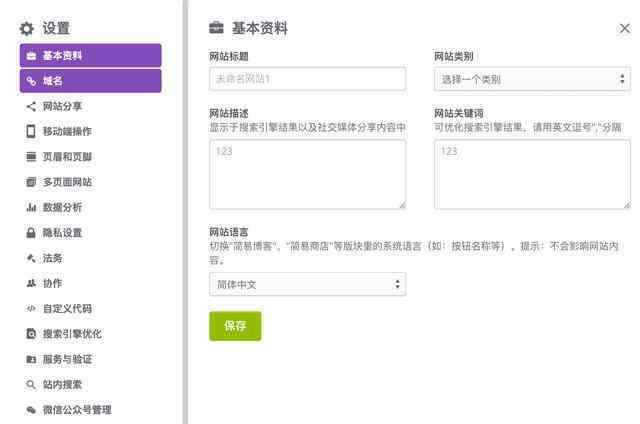The height and width of the screenshot is (424, 640).
Task: Click the 网站关键词 textarea resize handle
Action: click(627, 205)
